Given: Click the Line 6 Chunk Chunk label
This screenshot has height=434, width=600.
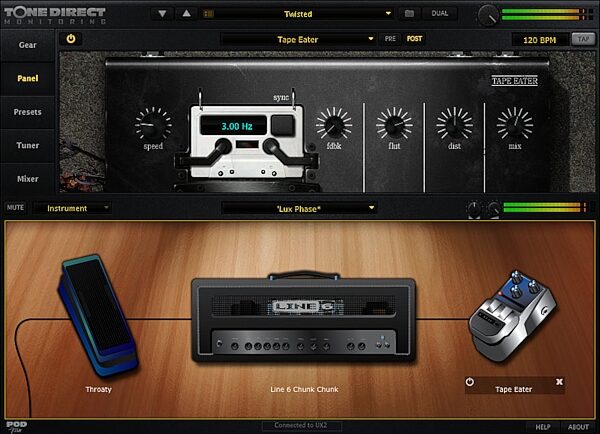Looking at the screenshot, I should 304,389.
